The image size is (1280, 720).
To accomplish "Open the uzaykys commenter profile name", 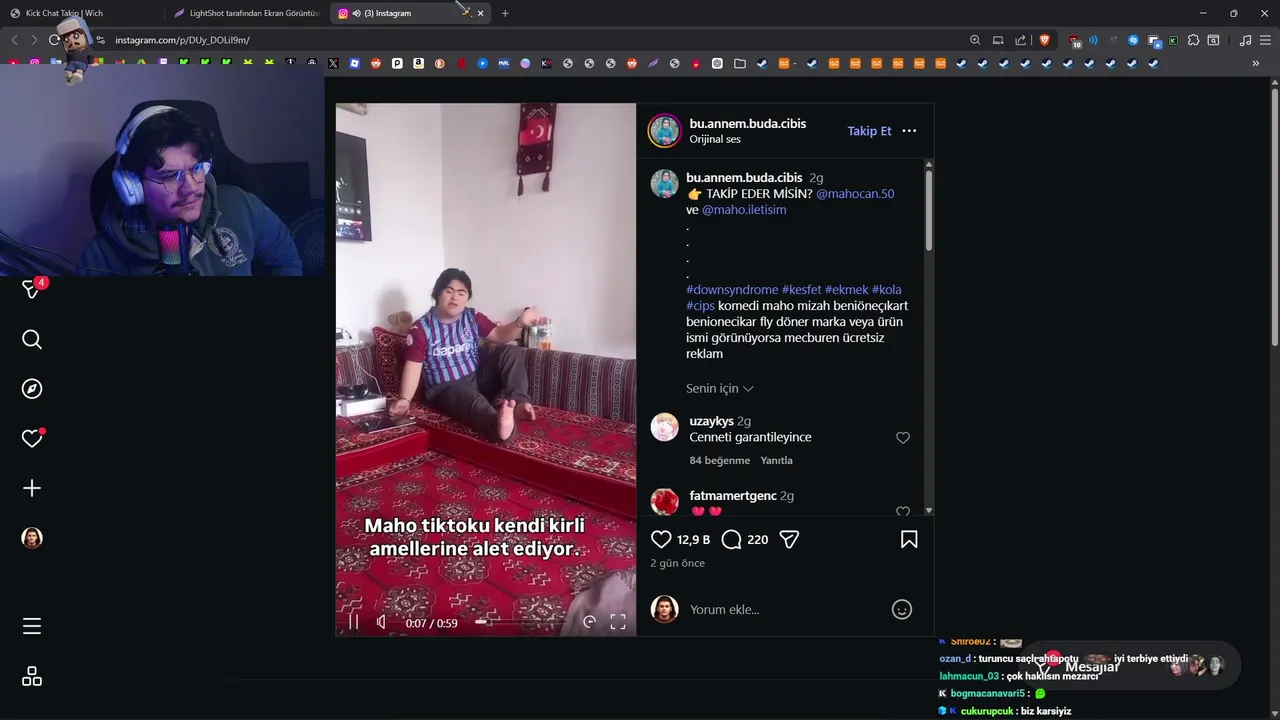I will click(x=711, y=421).
